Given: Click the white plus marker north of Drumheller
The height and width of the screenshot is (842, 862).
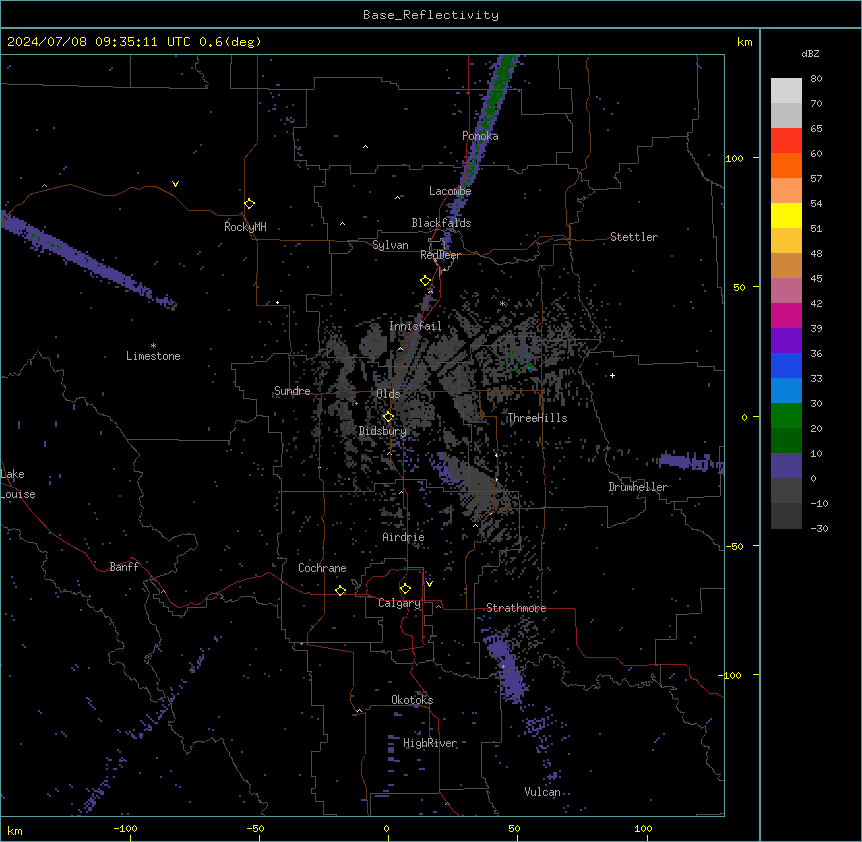Looking at the screenshot, I should (612, 375).
